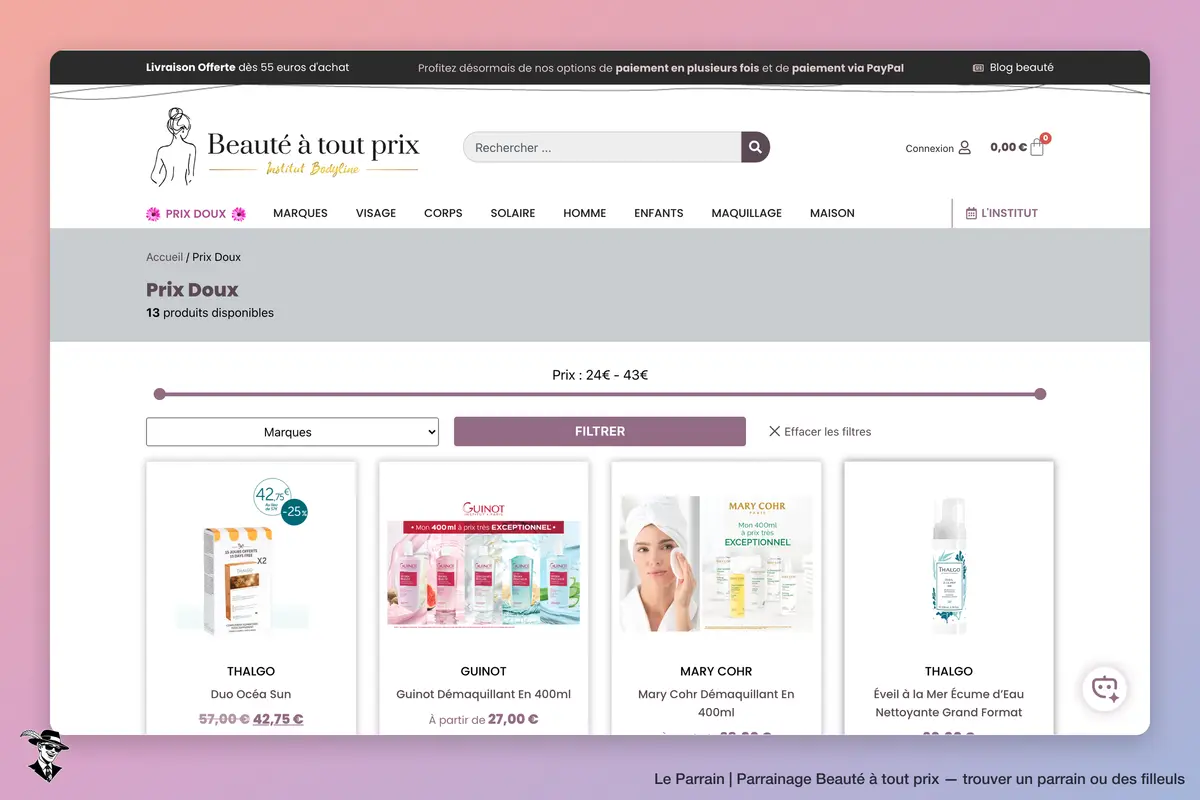Click Effacer les filtres link
Image resolution: width=1200 pixels, height=800 pixels.
828,432
